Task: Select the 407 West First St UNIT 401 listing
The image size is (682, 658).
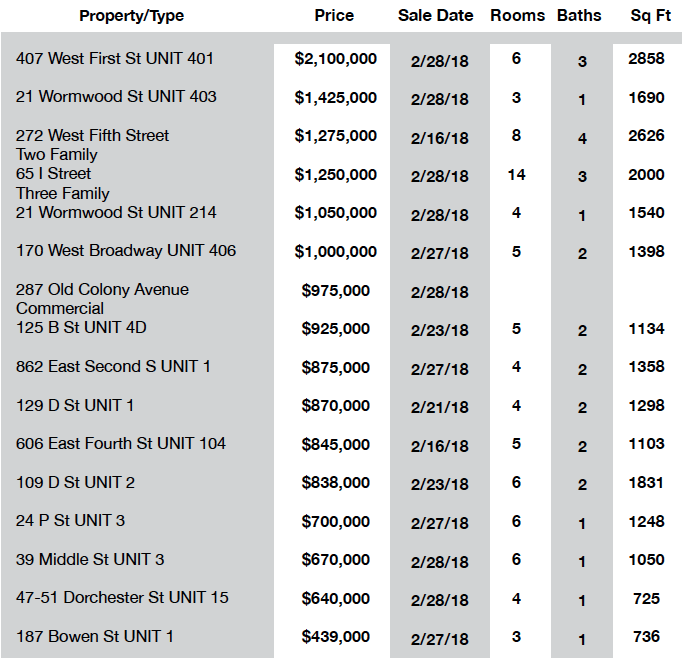Action: pos(114,58)
